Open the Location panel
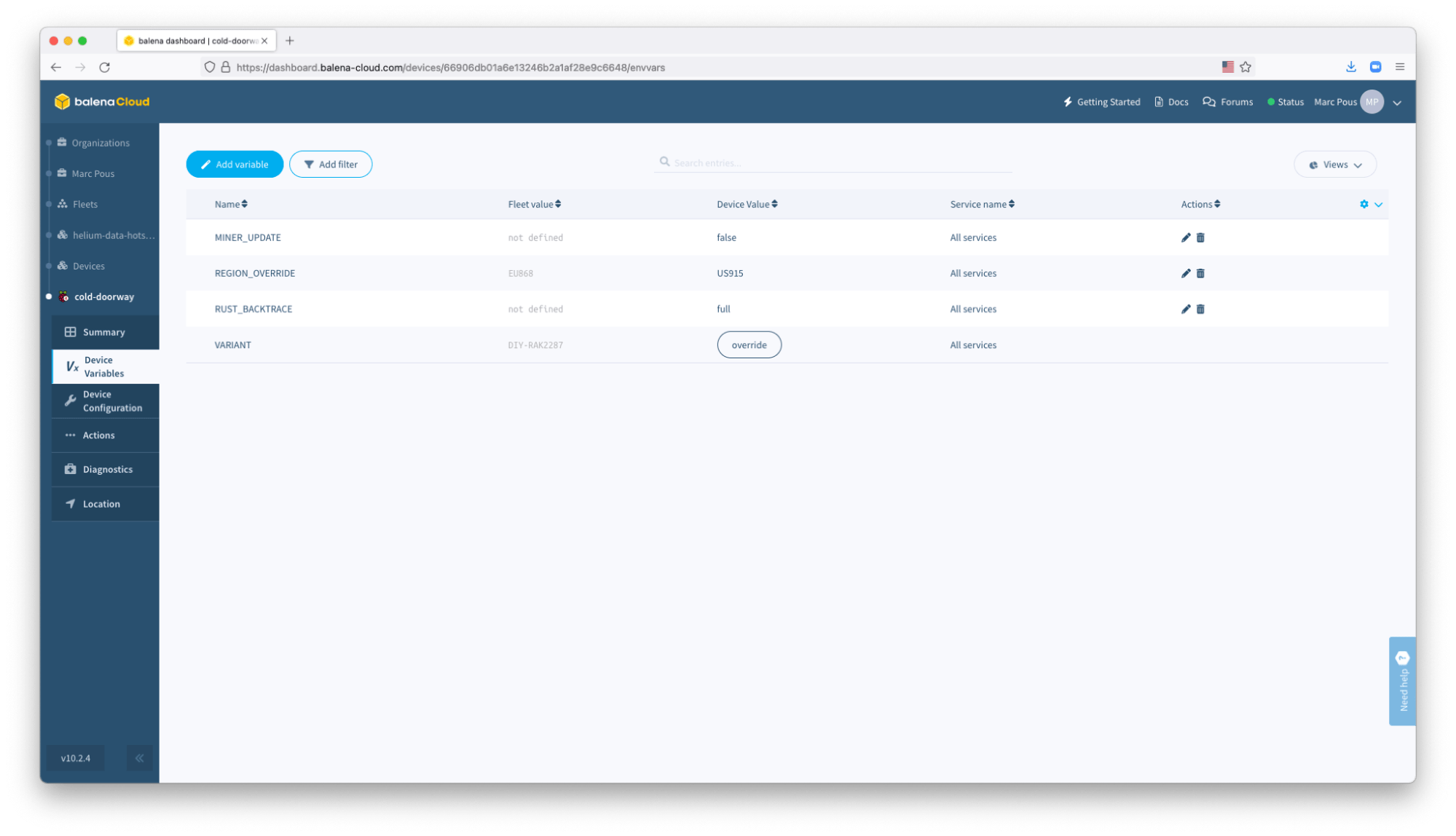1456x836 pixels. pyautogui.click(x=101, y=503)
